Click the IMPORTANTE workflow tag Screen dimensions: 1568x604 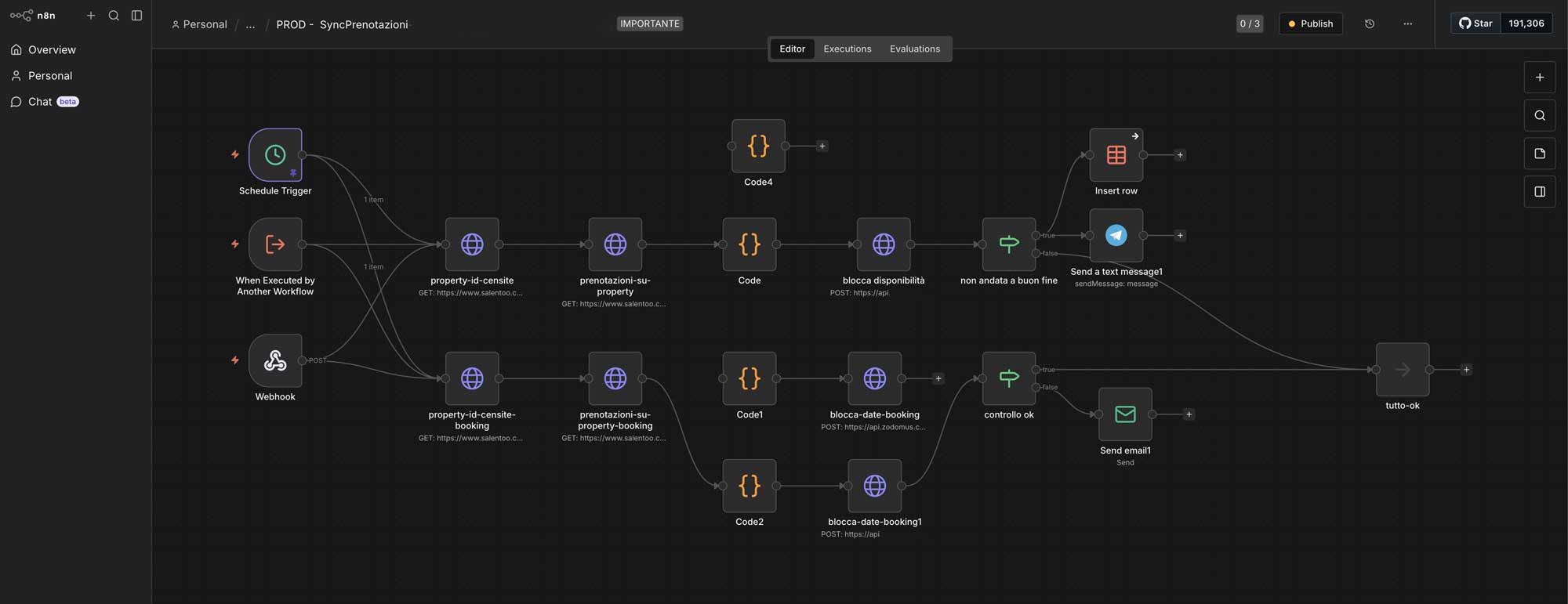(650, 24)
